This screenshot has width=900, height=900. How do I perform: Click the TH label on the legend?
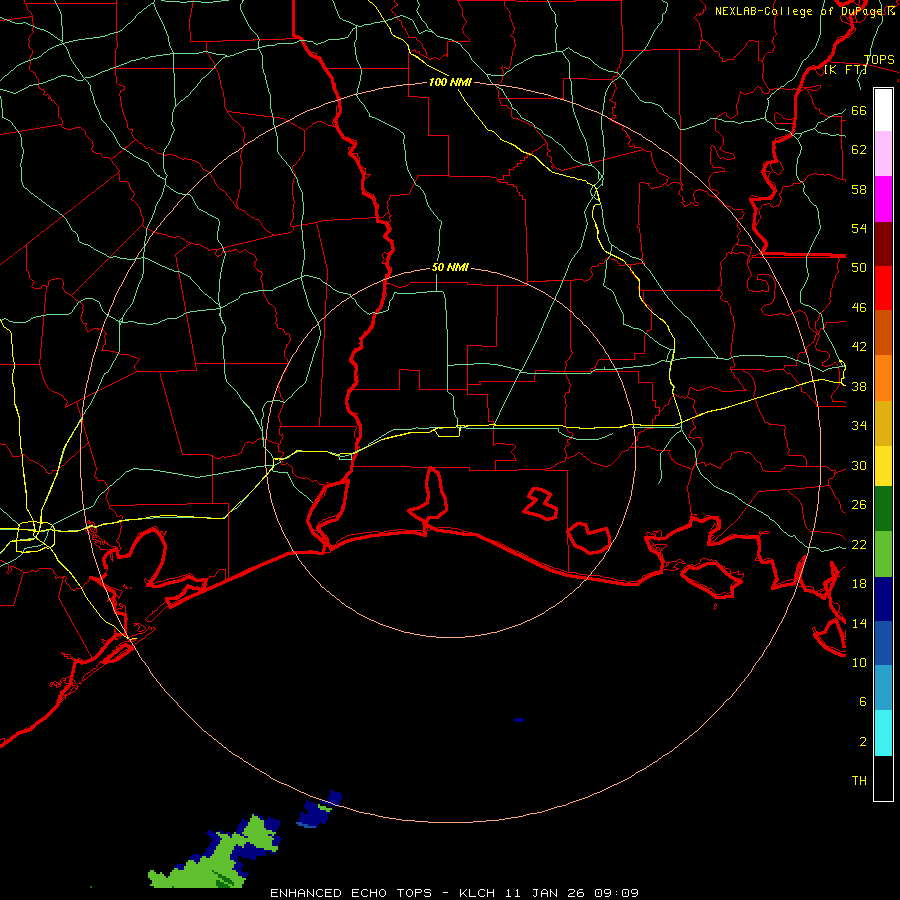tap(859, 781)
